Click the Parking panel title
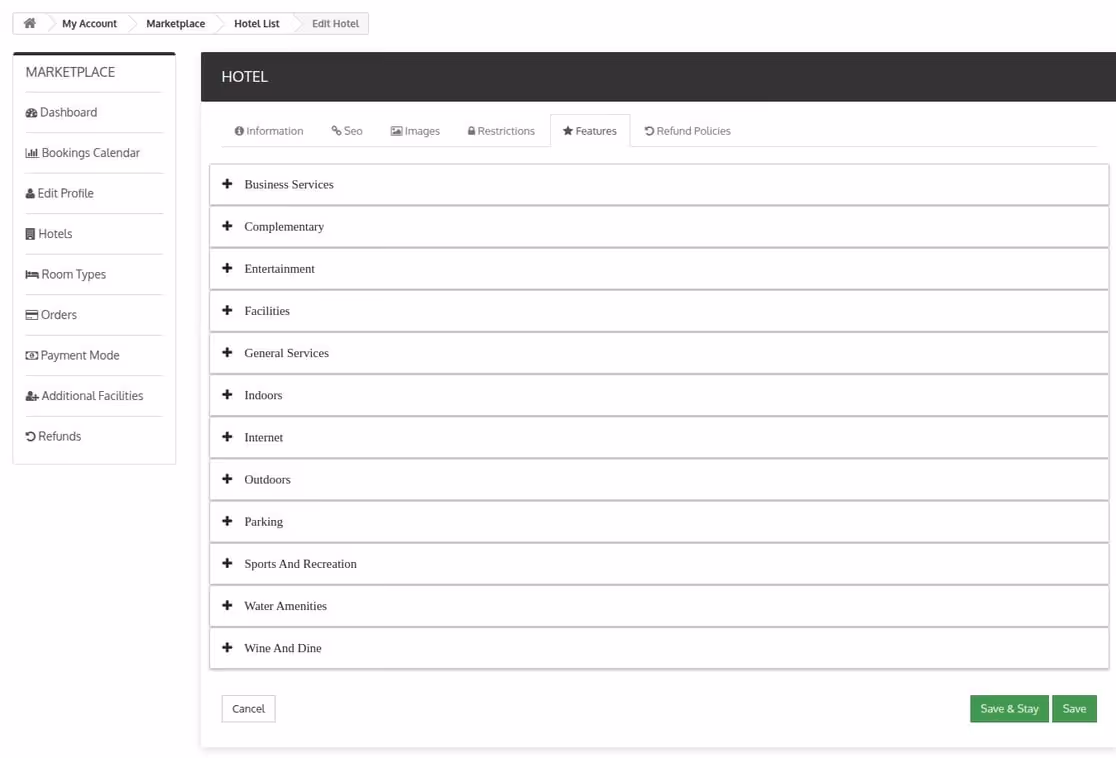Screen dimensions: 1116x758 tap(264, 522)
